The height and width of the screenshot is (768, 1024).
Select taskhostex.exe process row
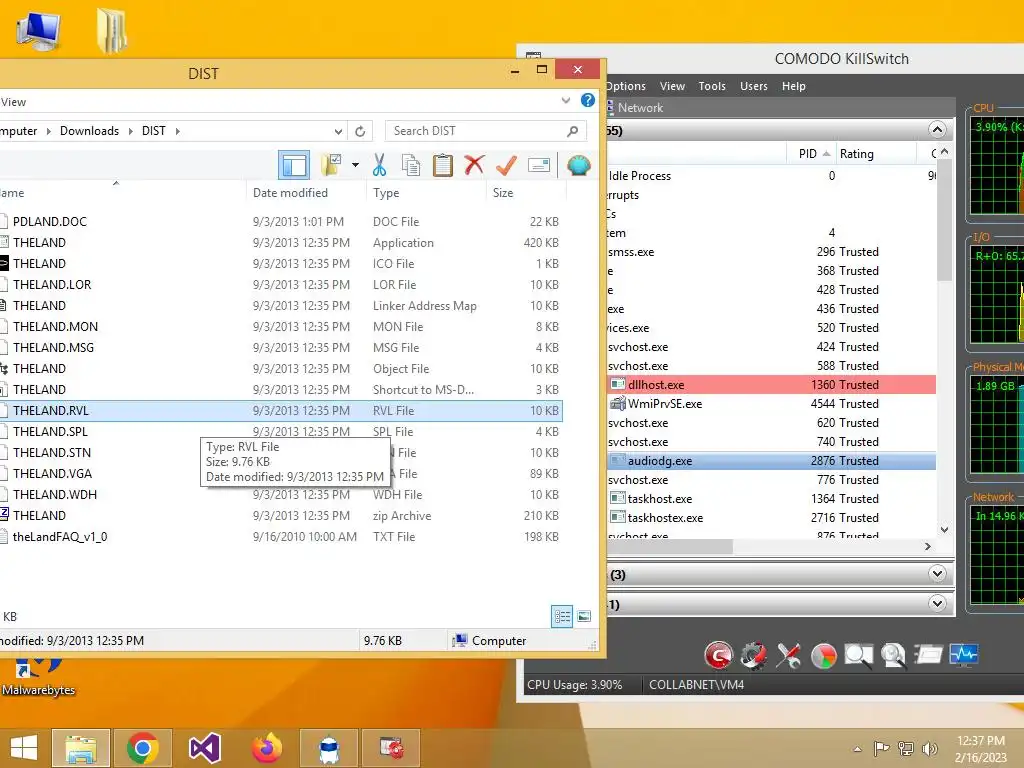tap(771, 518)
